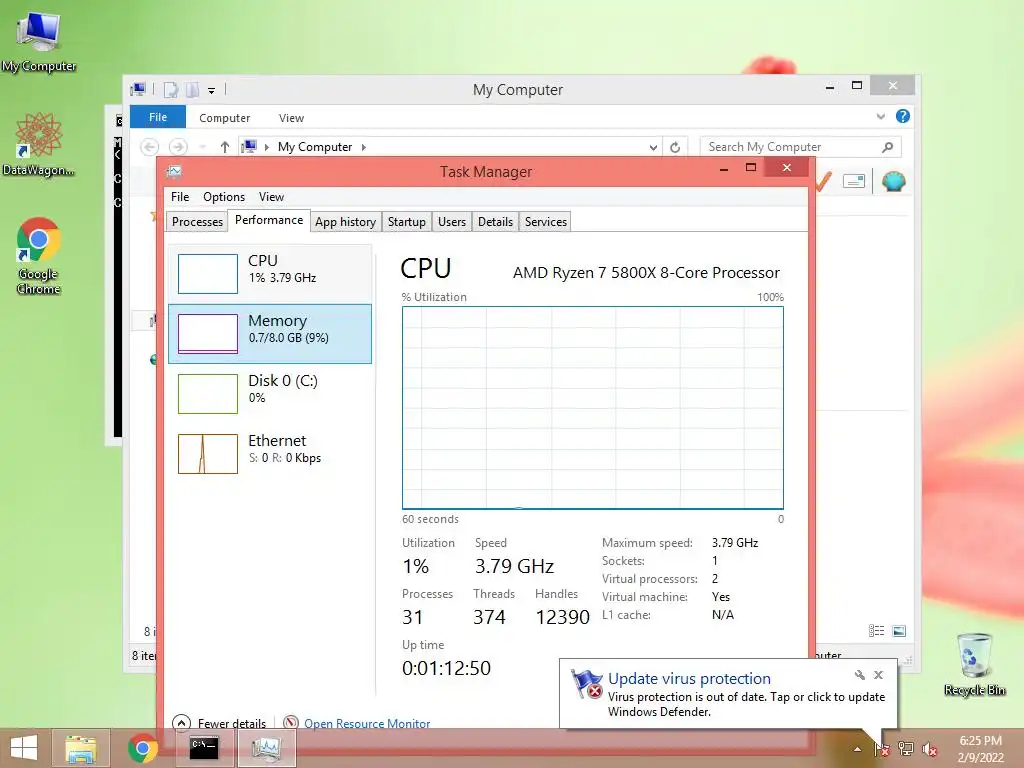Click the muted volume tray icon
Viewport: 1024px width, 768px height.
(x=930, y=749)
